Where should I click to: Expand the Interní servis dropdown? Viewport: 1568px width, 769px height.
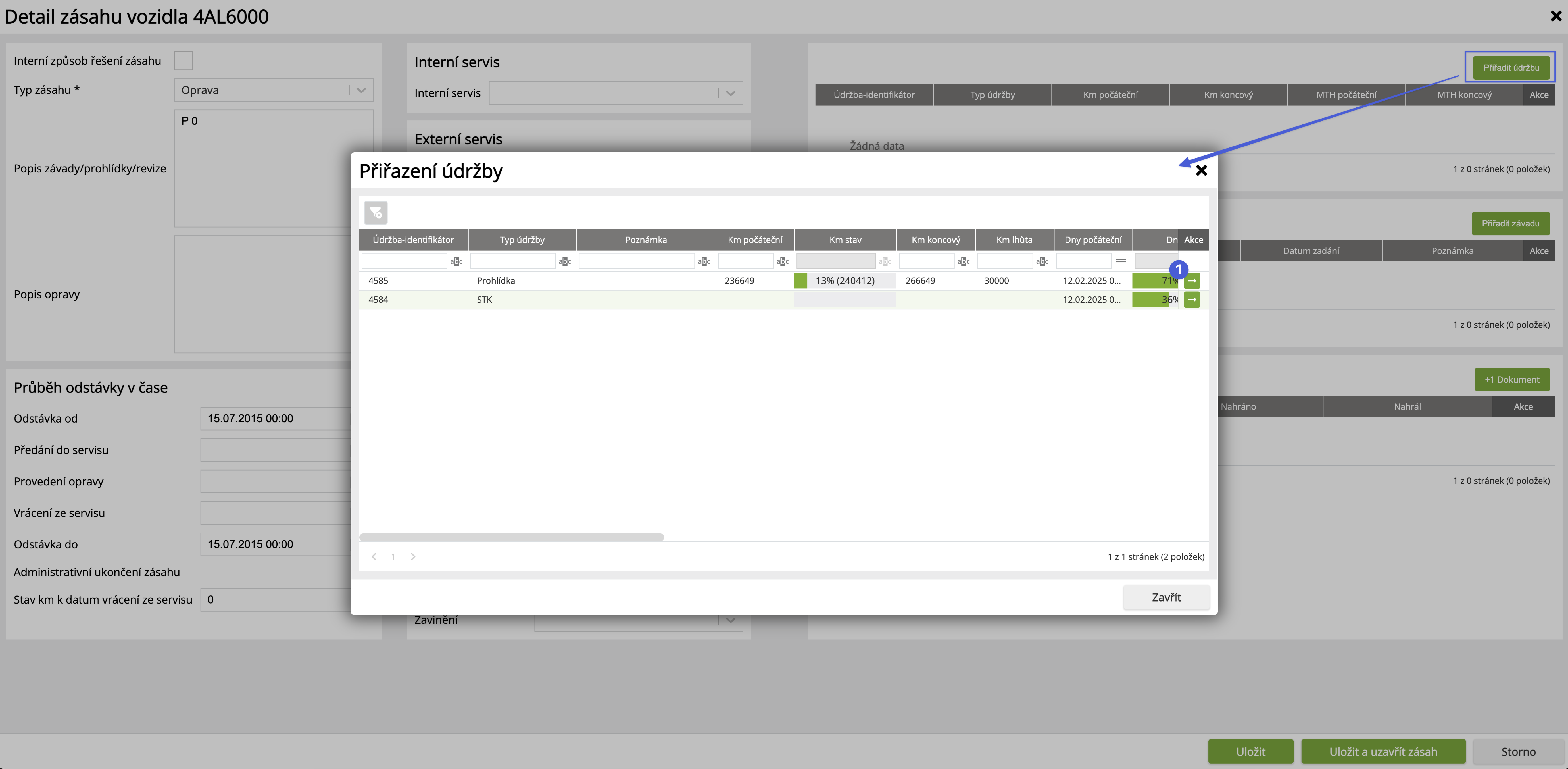click(730, 93)
